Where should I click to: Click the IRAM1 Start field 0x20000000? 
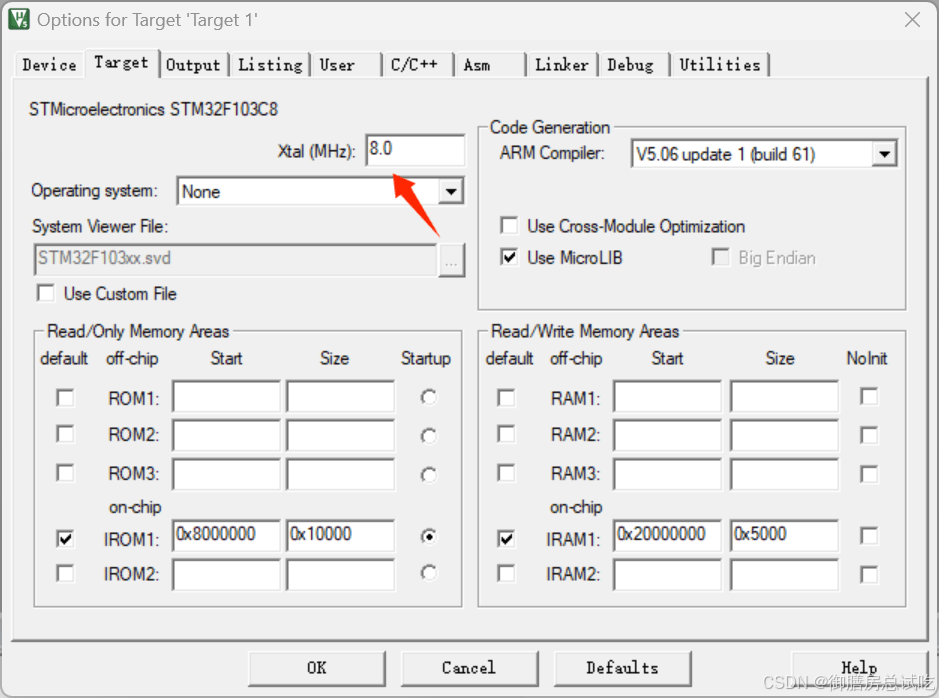click(x=667, y=535)
